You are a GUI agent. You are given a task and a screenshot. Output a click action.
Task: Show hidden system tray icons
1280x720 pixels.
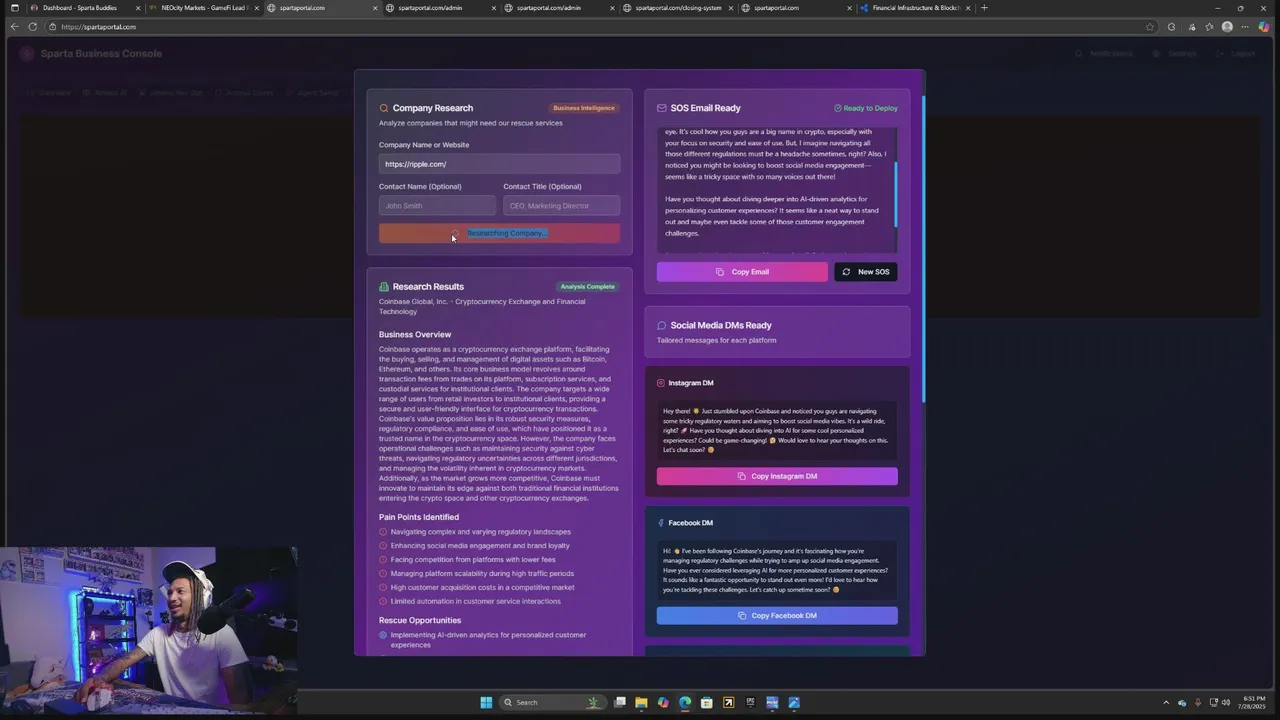click(x=1166, y=702)
